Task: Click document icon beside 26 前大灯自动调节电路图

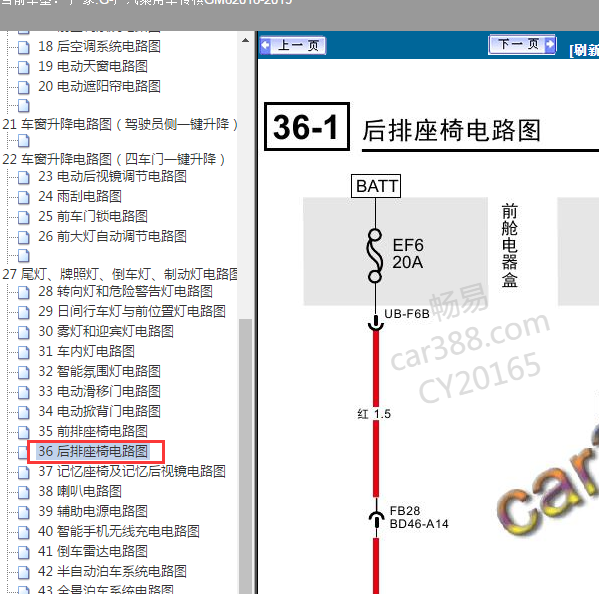Action: (x=24, y=237)
